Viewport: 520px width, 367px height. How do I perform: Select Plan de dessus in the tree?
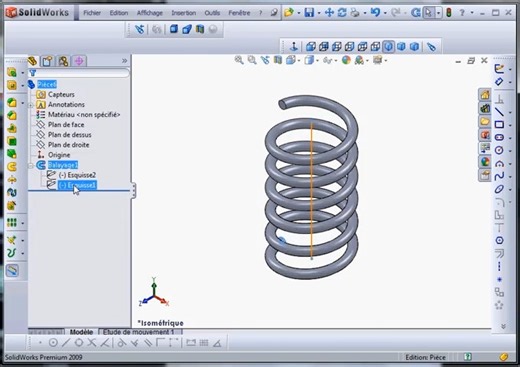(70, 135)
